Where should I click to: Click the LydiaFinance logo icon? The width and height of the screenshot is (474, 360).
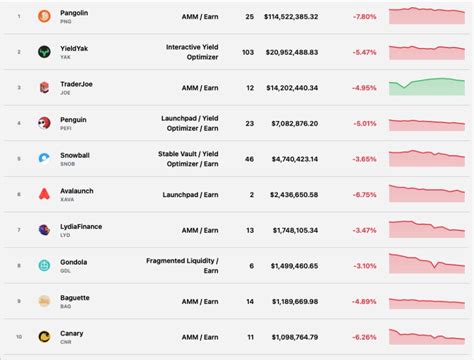click(44, 230)
